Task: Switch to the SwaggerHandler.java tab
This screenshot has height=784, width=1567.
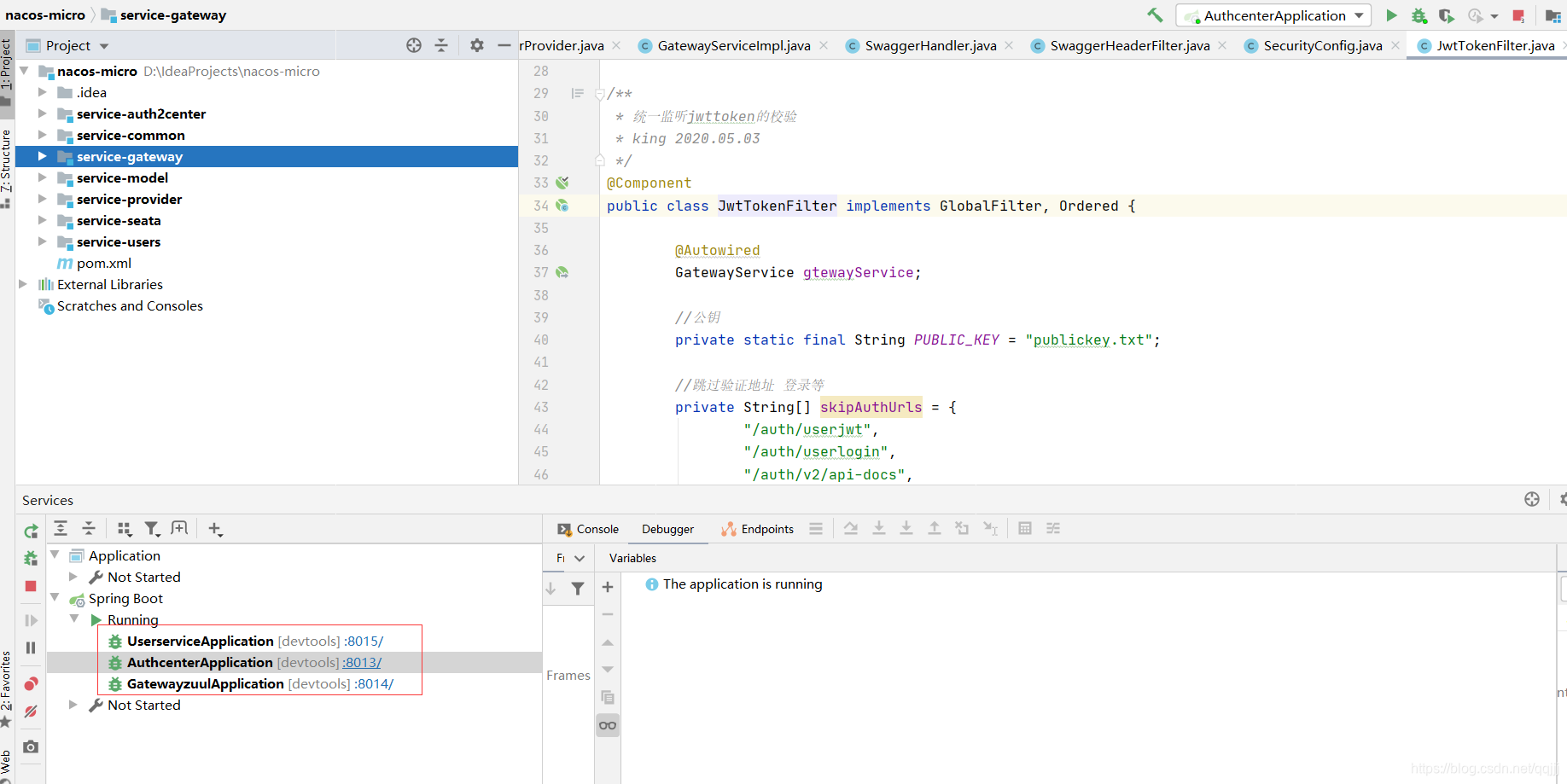Action: (929, 46)
